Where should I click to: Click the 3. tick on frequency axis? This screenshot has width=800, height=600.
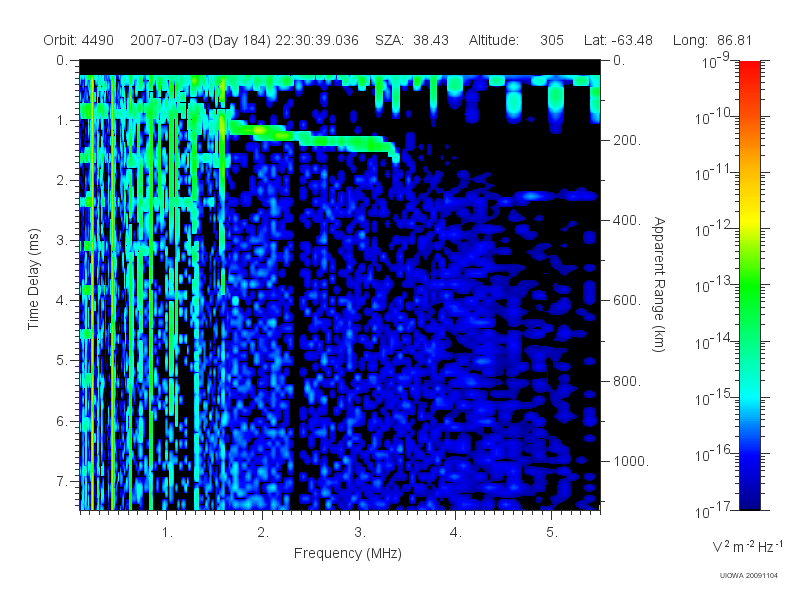click(x=360, y=533)
